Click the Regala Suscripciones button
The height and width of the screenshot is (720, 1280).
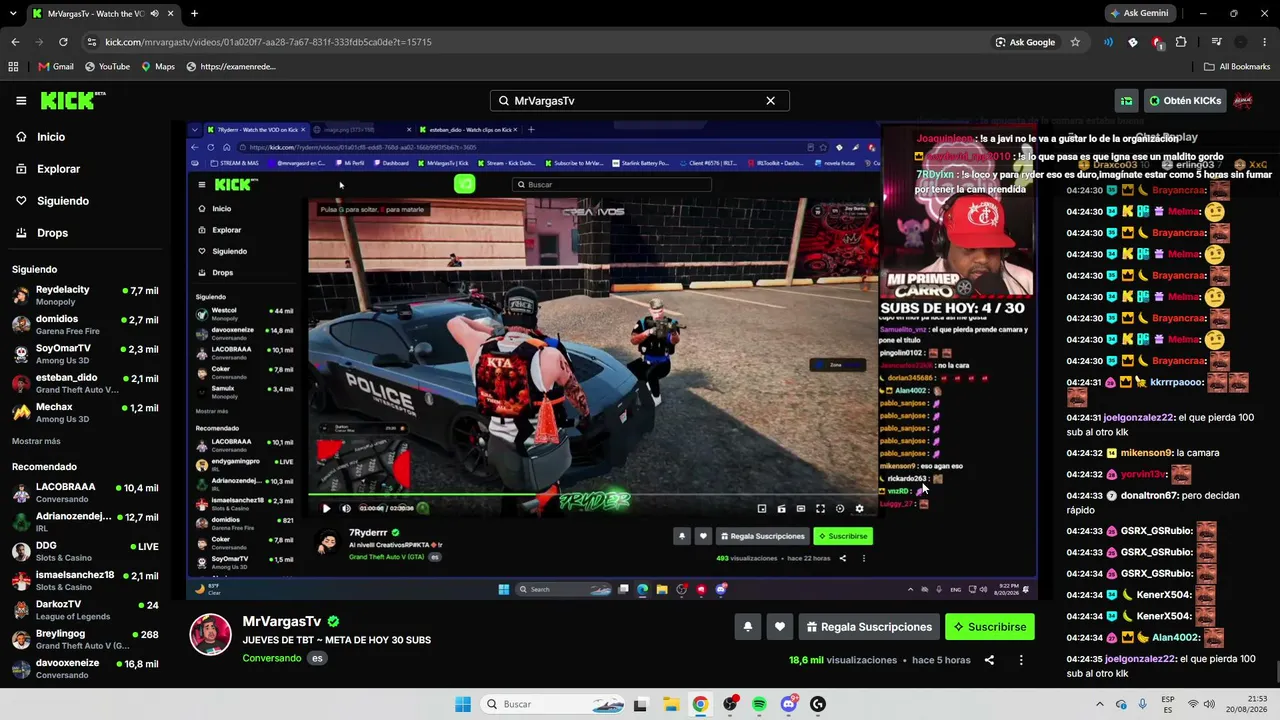coord(869,627)
